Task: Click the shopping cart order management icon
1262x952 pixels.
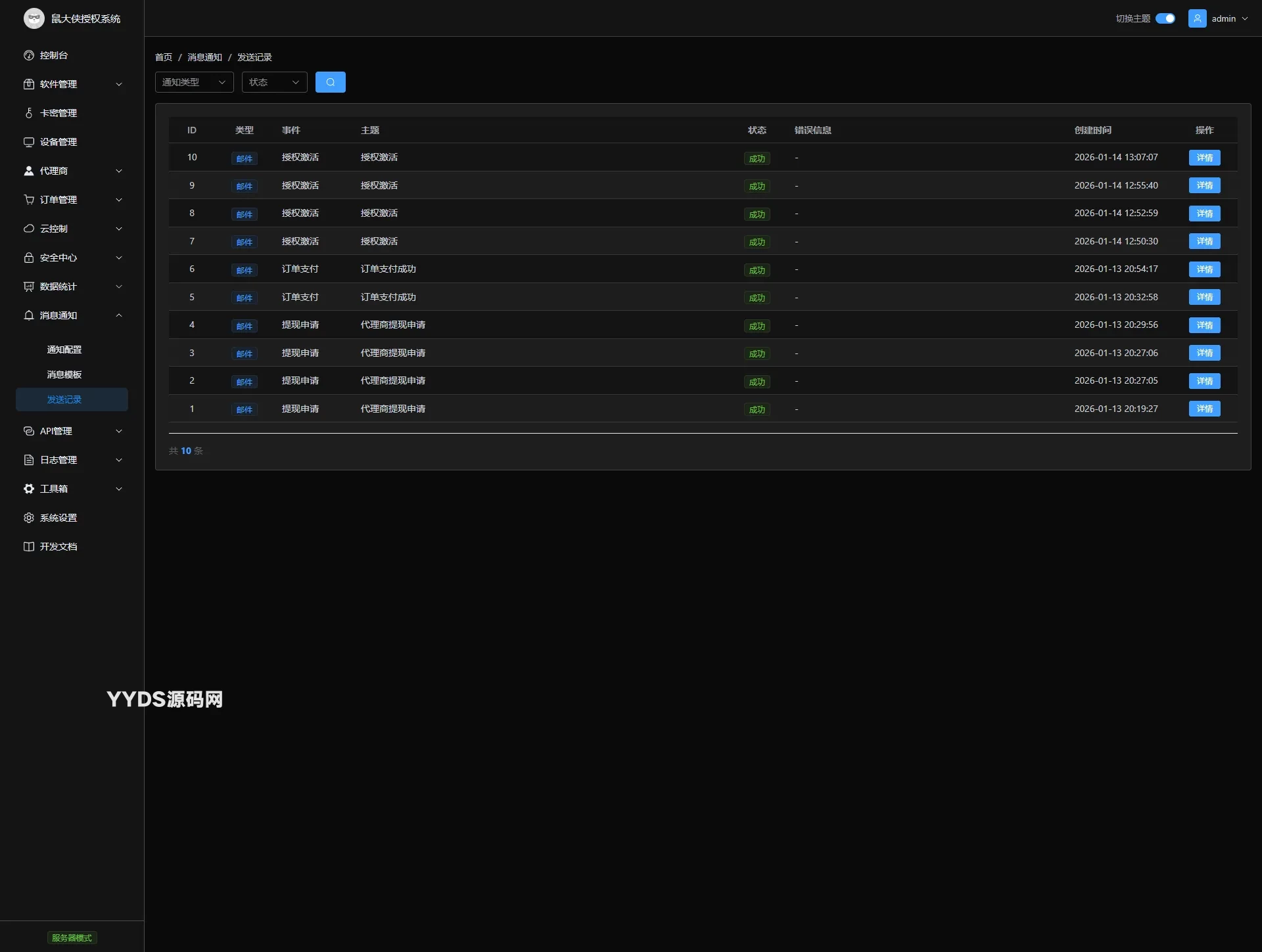Action: pos(29,200)
